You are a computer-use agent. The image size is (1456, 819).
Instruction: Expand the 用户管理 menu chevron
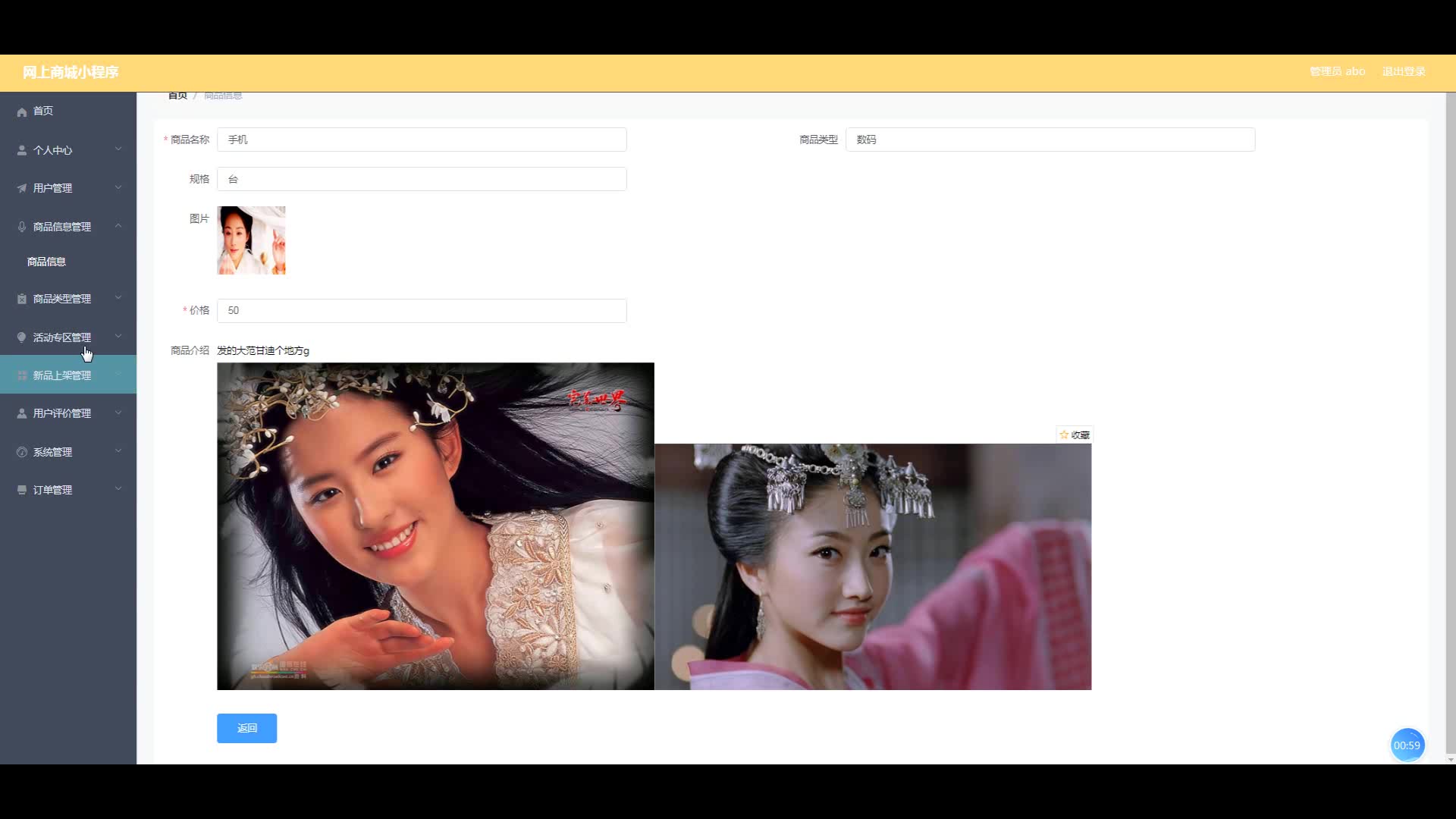(x=118, y=187)
